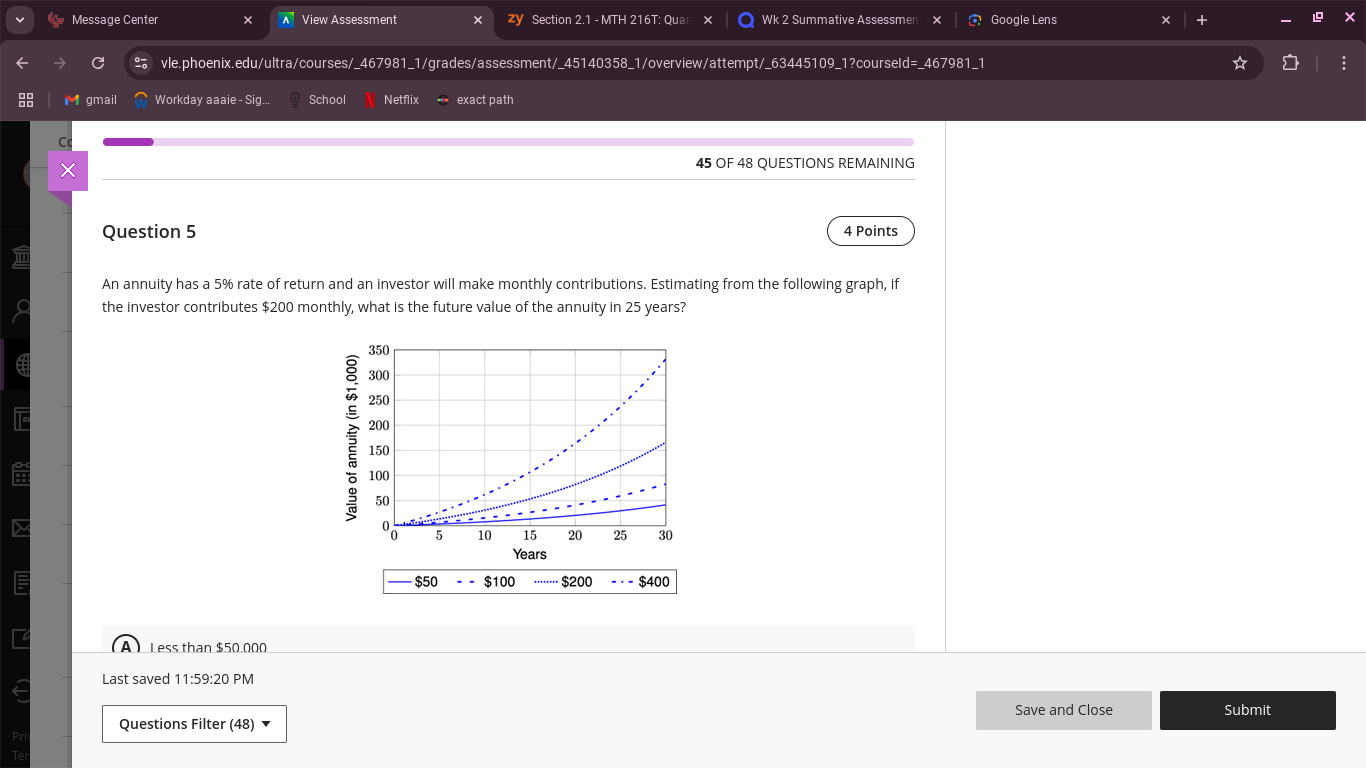Bookmark this page with the star

click(1240, 63)
